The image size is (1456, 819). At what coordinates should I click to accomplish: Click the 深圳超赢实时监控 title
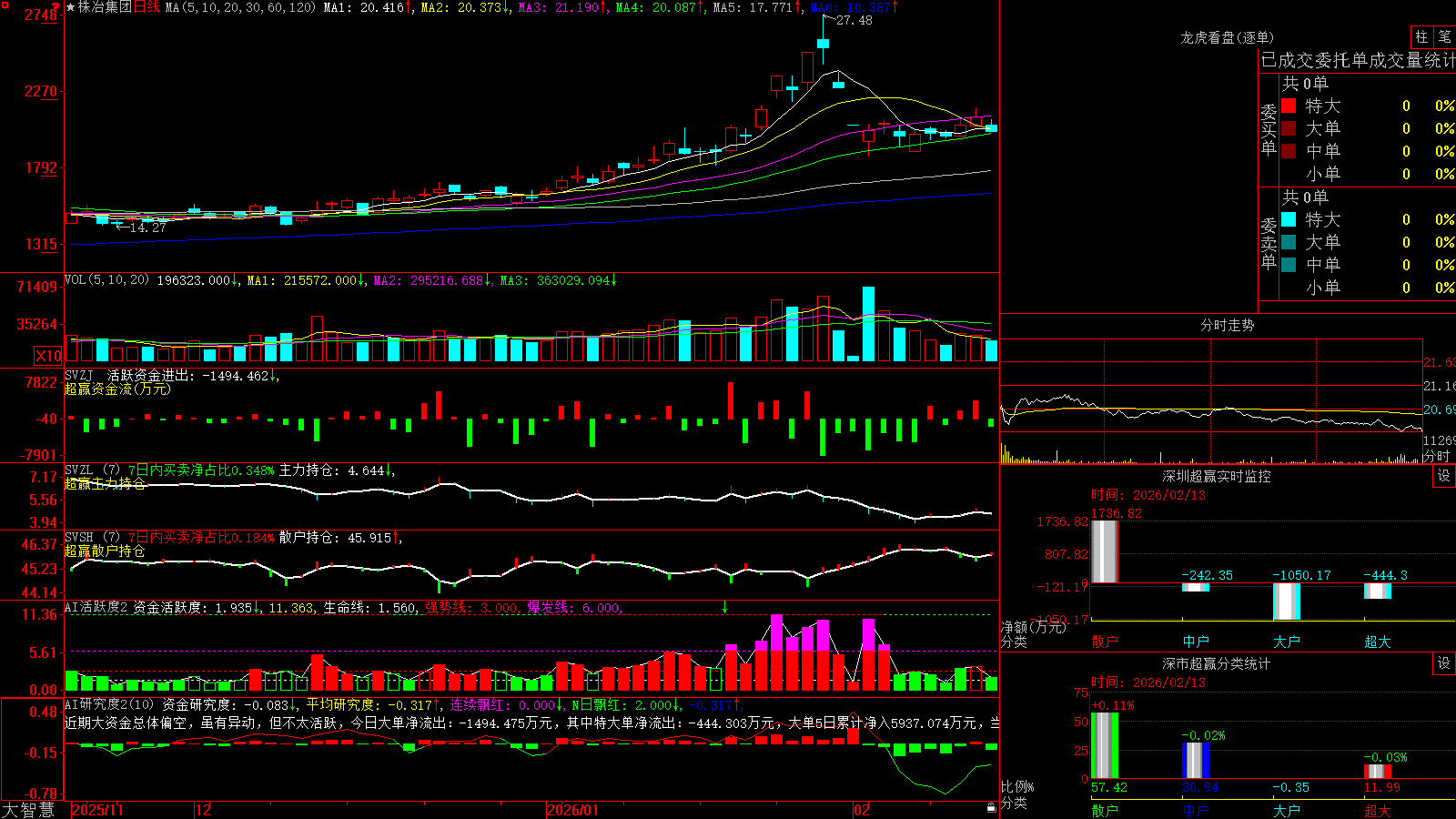pos(1217,476)
